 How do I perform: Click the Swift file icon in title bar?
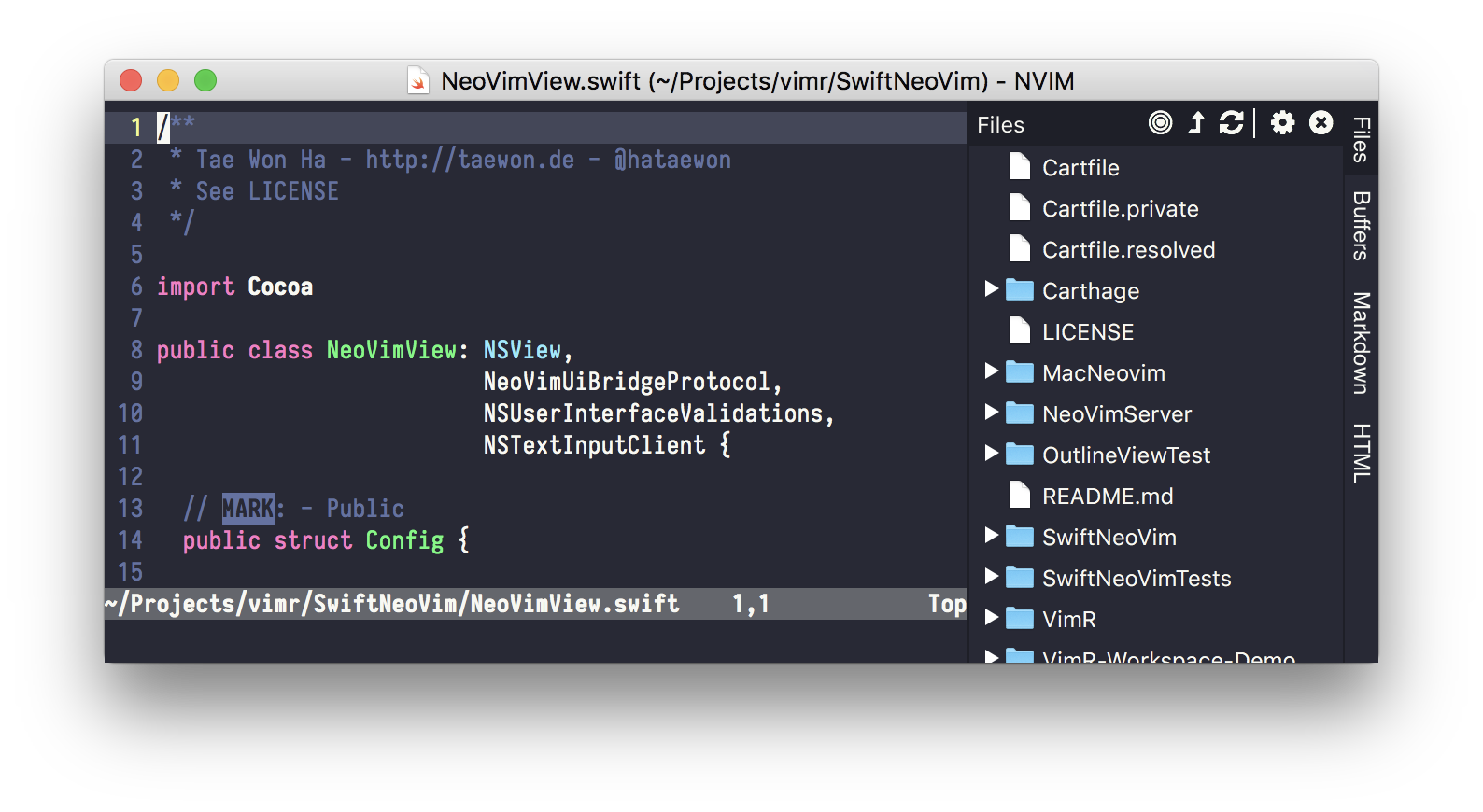coord(418,81)
